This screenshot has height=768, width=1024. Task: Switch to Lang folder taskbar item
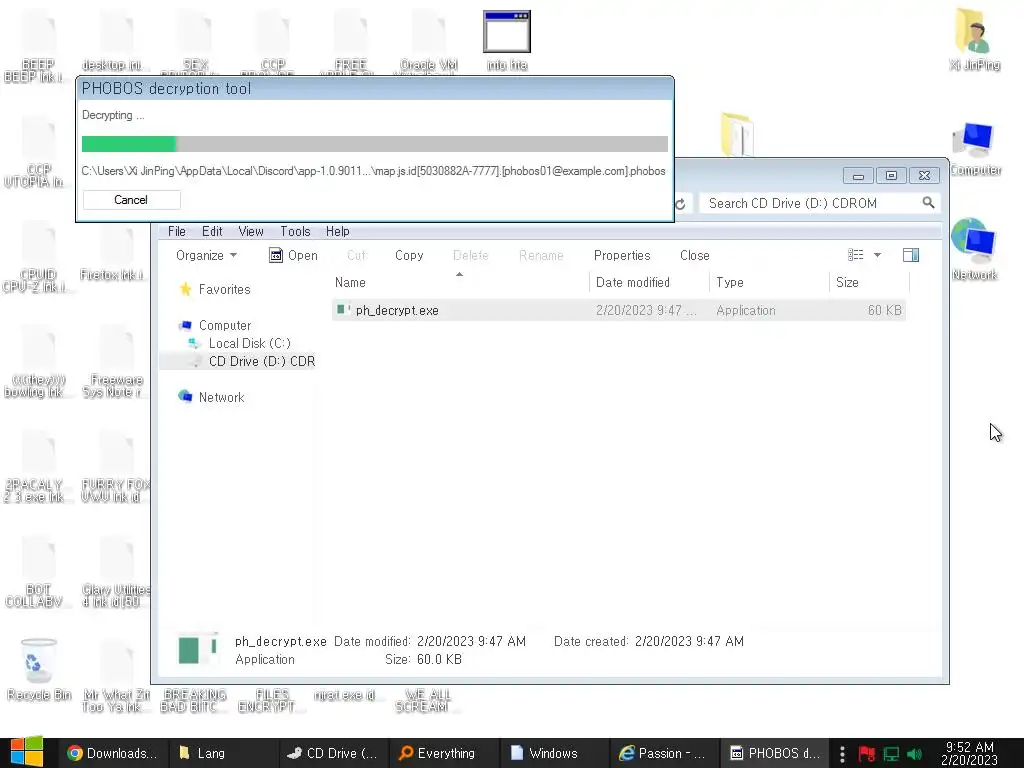click(x=223, y=753)
